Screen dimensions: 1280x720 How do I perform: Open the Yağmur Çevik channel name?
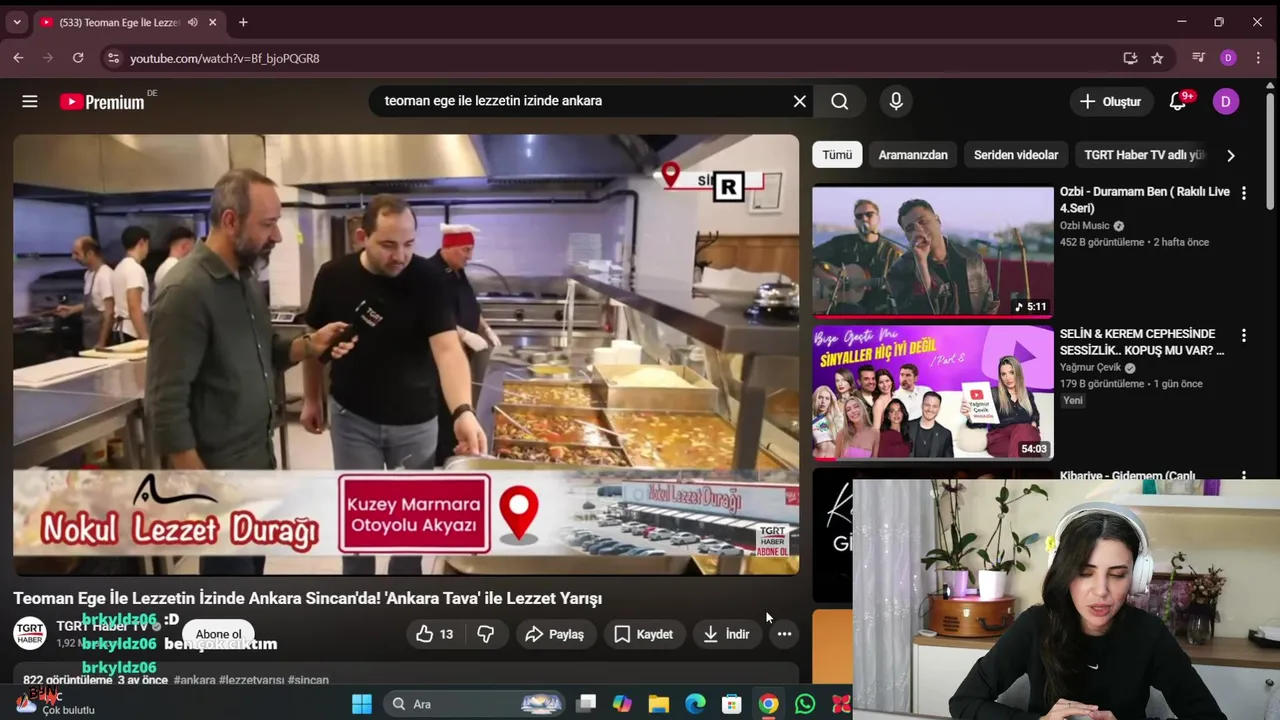pyautogui.click(x=1090, y=367)
